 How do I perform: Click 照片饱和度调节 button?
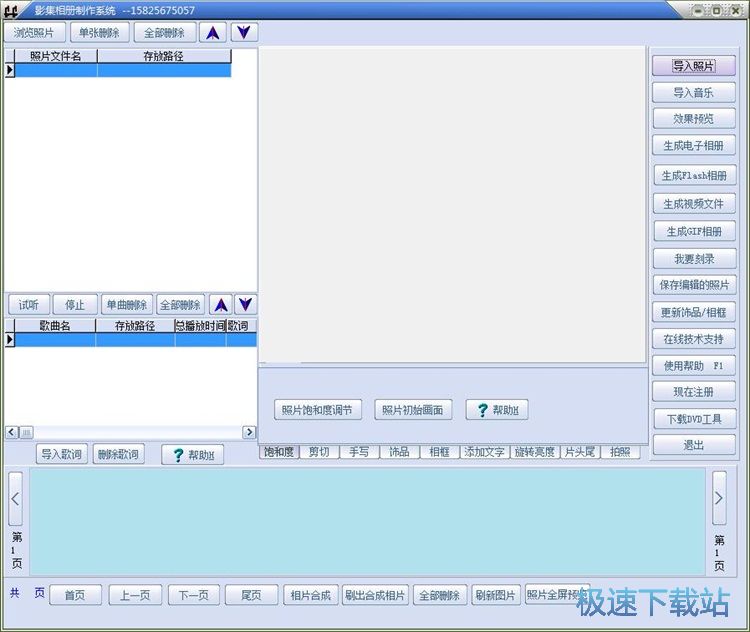click(318, 410)
